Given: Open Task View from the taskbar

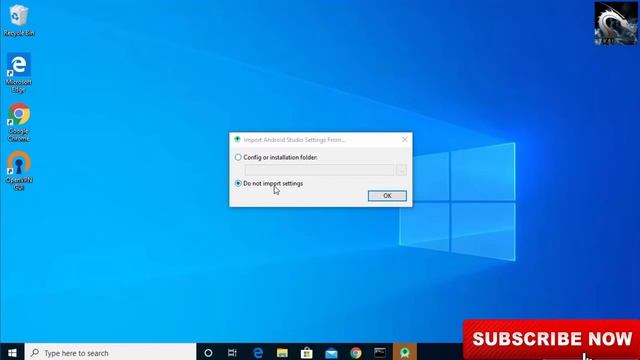Looking at the screenshot, I should [x=232, y=353].
